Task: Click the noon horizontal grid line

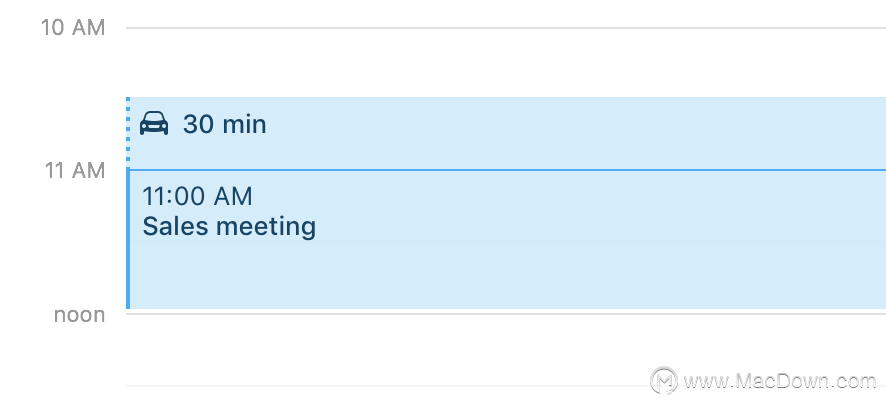Action: (x=506, y=314)
